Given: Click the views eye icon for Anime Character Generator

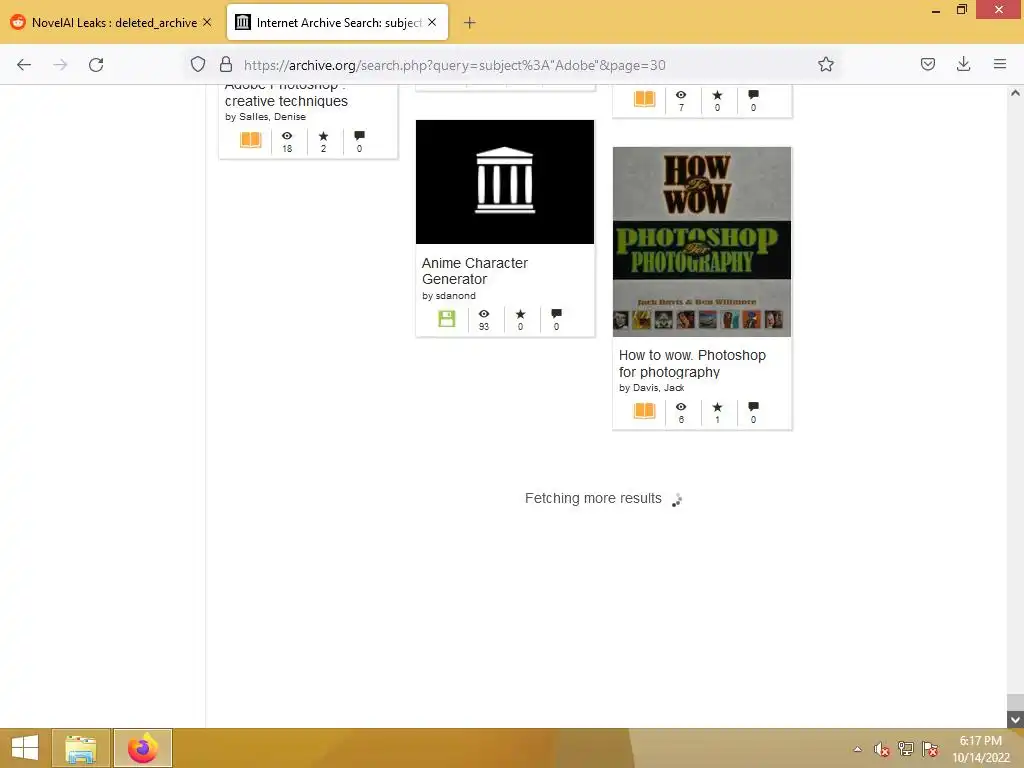Looking at the screenshot, I should click(484, 314).
